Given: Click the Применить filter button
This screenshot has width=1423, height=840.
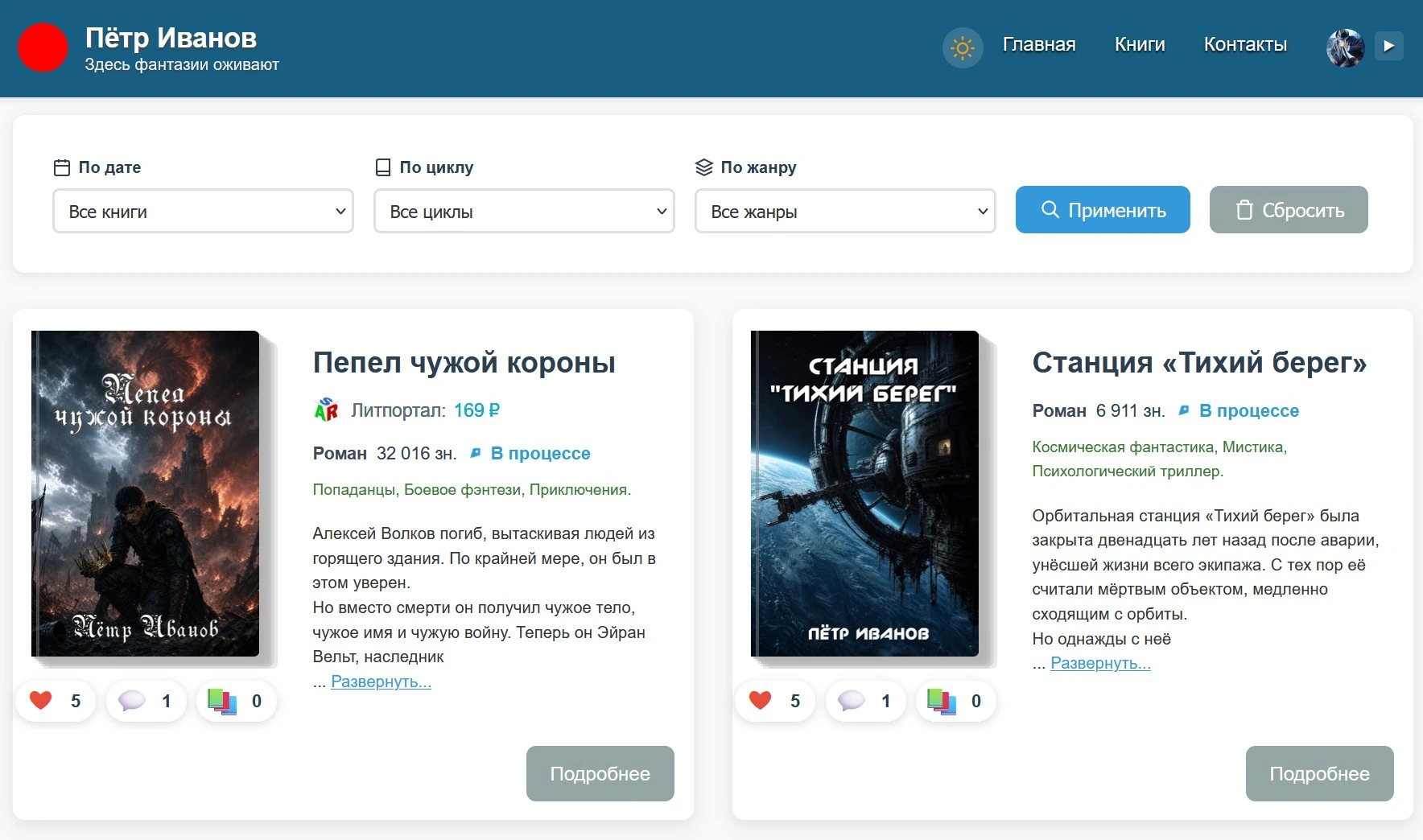Looking at the screenshot, I should (1103, 210).
